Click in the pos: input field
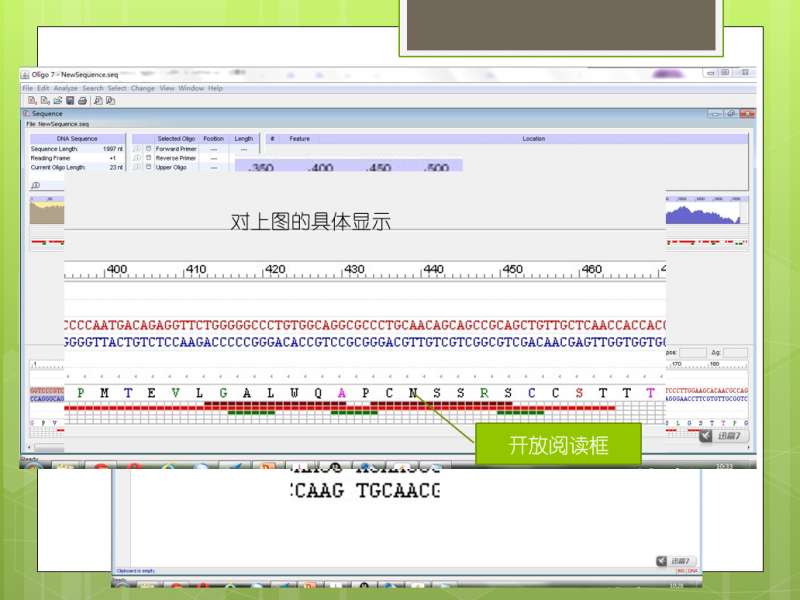This screenshot has height=600, width=800. pos(692,353)
